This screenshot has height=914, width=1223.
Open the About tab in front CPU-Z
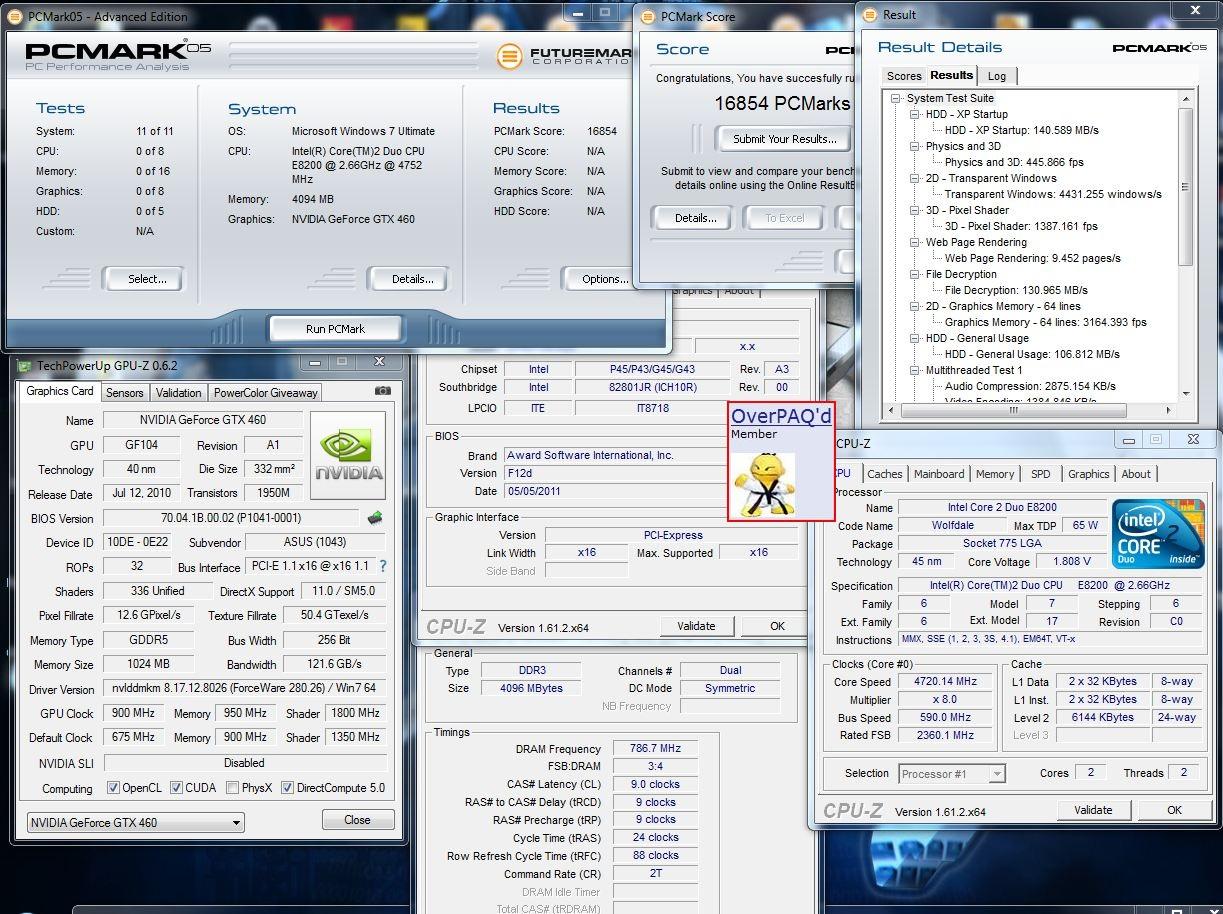(1136, 474)
